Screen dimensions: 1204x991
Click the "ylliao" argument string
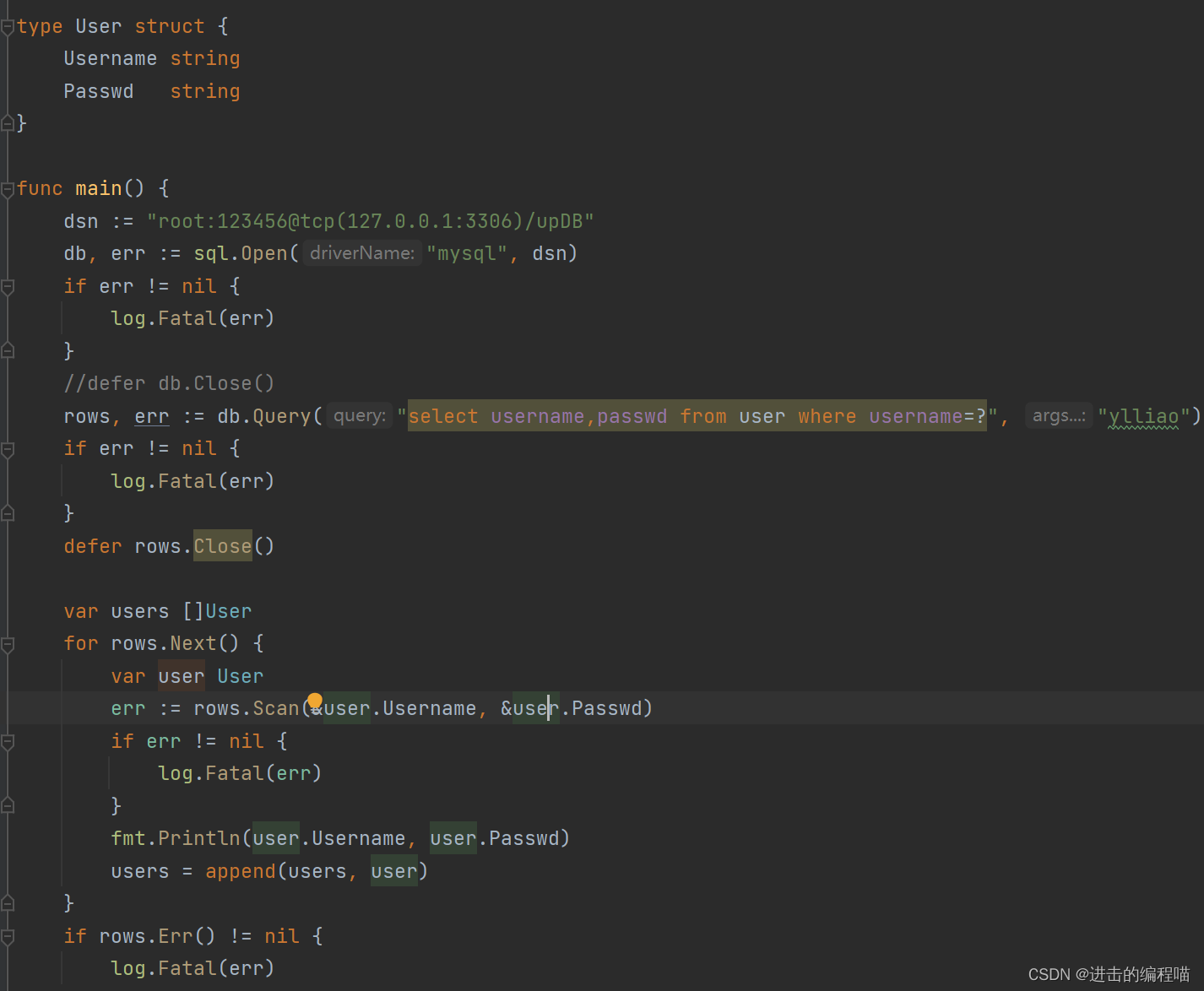[1144, 416]
